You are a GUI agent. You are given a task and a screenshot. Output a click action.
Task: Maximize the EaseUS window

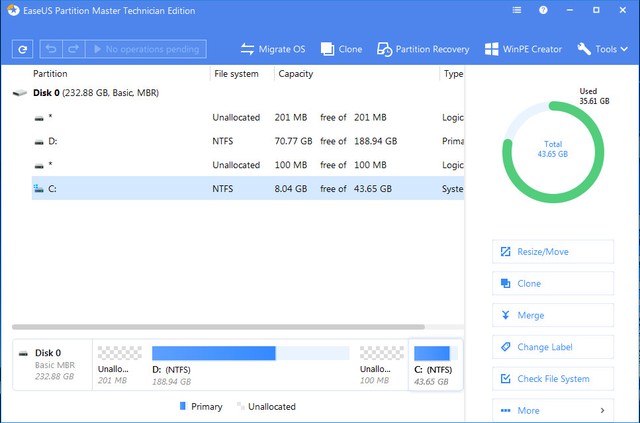coord(596,10)
